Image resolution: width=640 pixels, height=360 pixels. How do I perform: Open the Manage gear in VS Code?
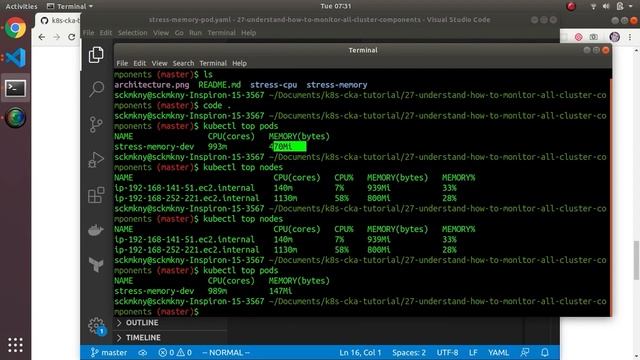(96, 326)
